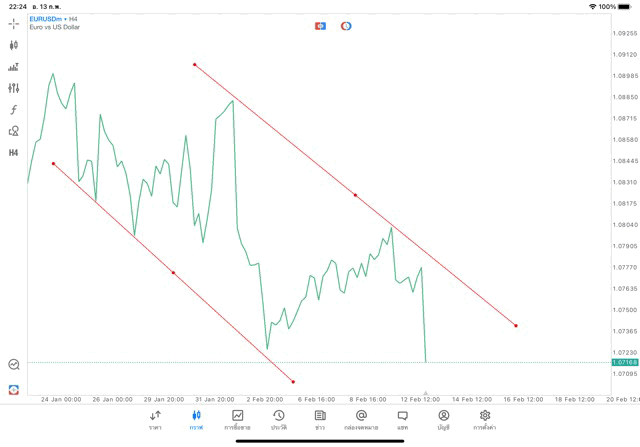Open the Mailbox (กล่องจดหมาย) tab
The width and height of the screenshot is (640, 447).
[361, 419]
